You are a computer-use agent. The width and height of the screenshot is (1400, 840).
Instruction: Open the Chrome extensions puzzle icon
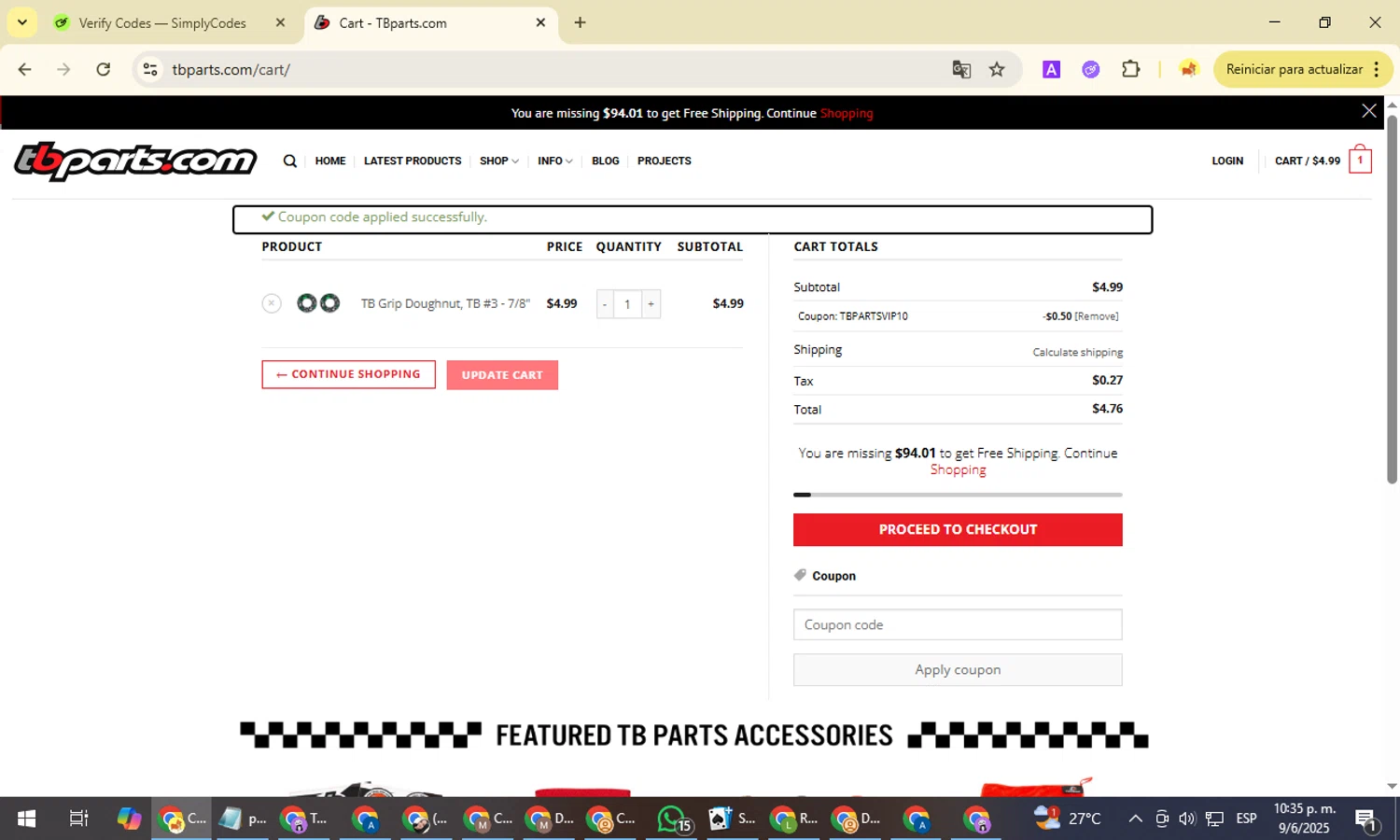(1130, 69)
